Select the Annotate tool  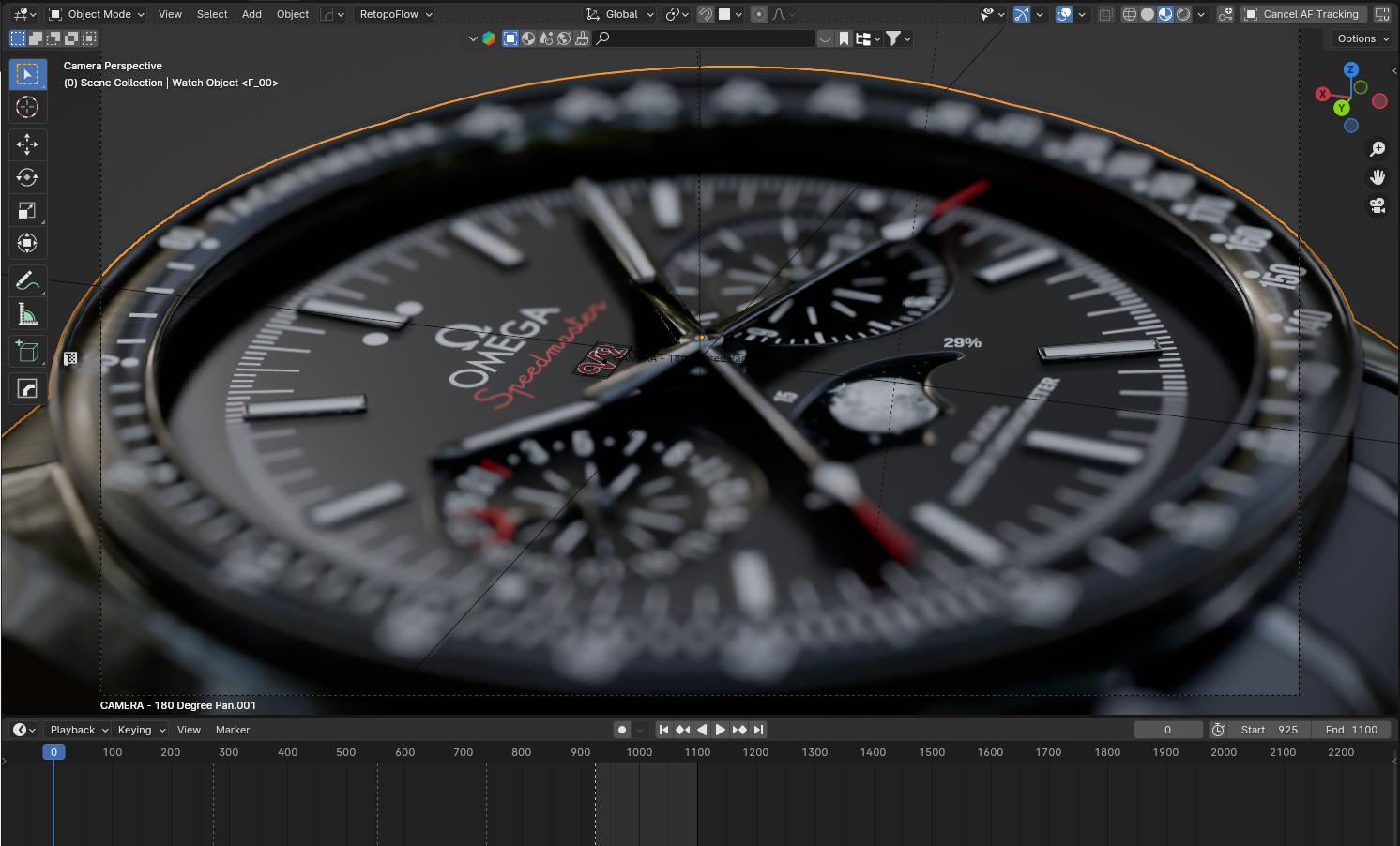(27, 280)
